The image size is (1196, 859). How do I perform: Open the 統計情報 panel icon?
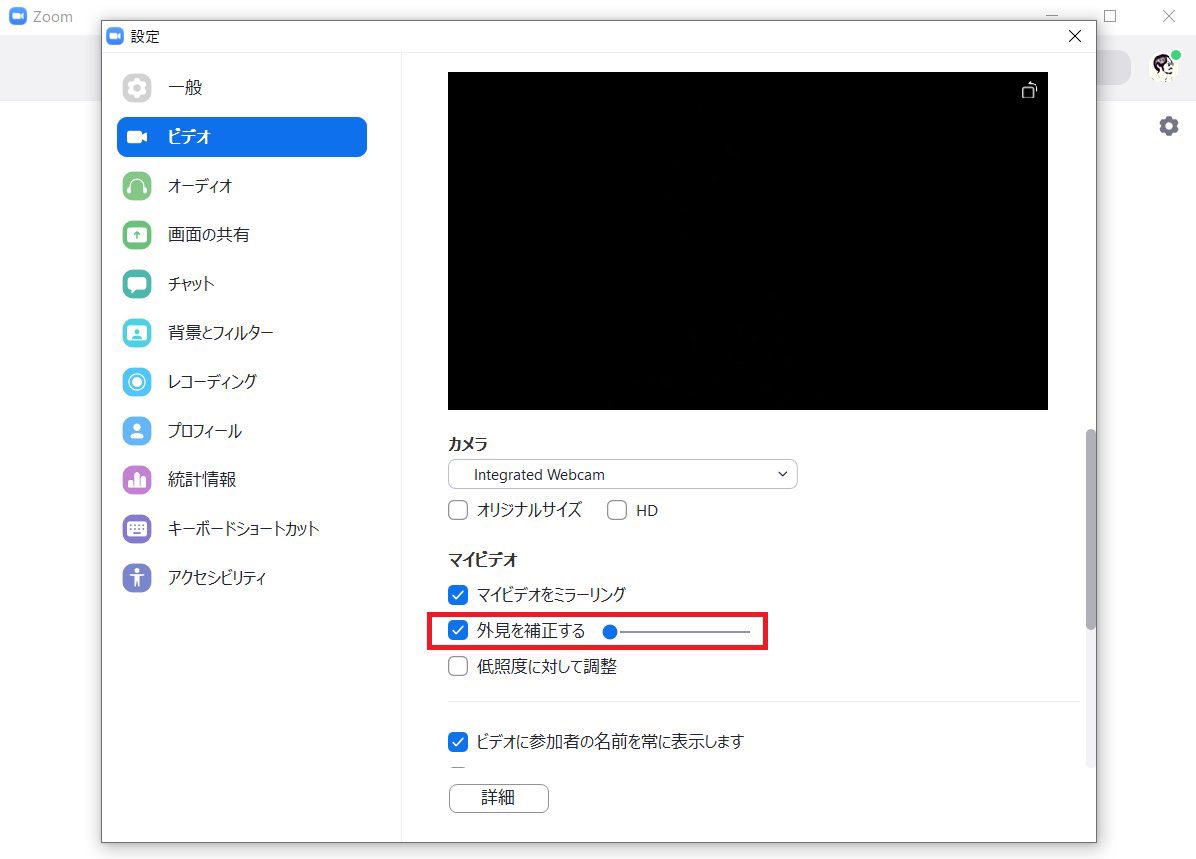[136, 480]
